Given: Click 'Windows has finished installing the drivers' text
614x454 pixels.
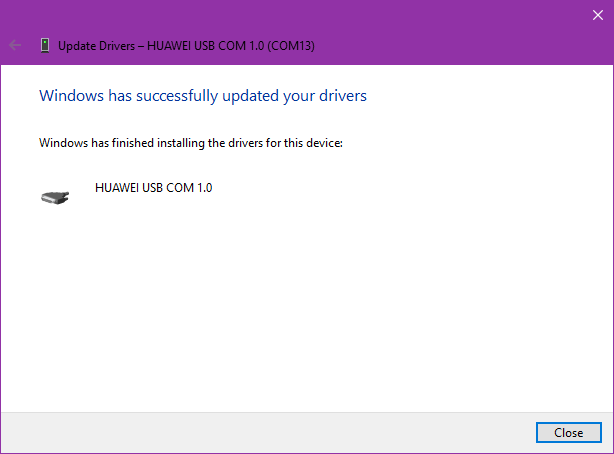Looking at the screenshot, I should [x=191, y=143].
